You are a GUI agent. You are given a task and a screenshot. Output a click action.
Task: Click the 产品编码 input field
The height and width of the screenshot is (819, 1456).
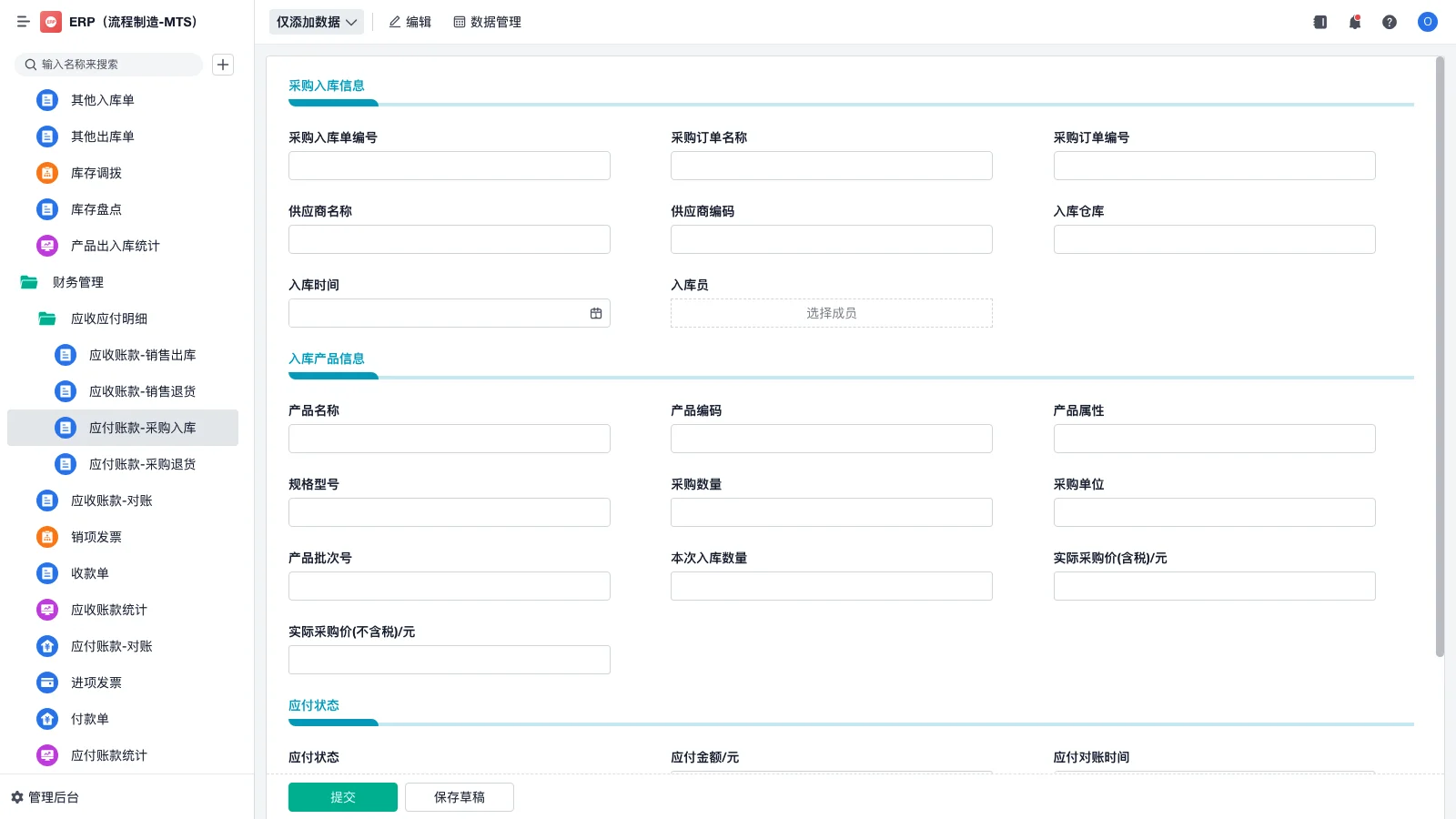pos(832,439)
